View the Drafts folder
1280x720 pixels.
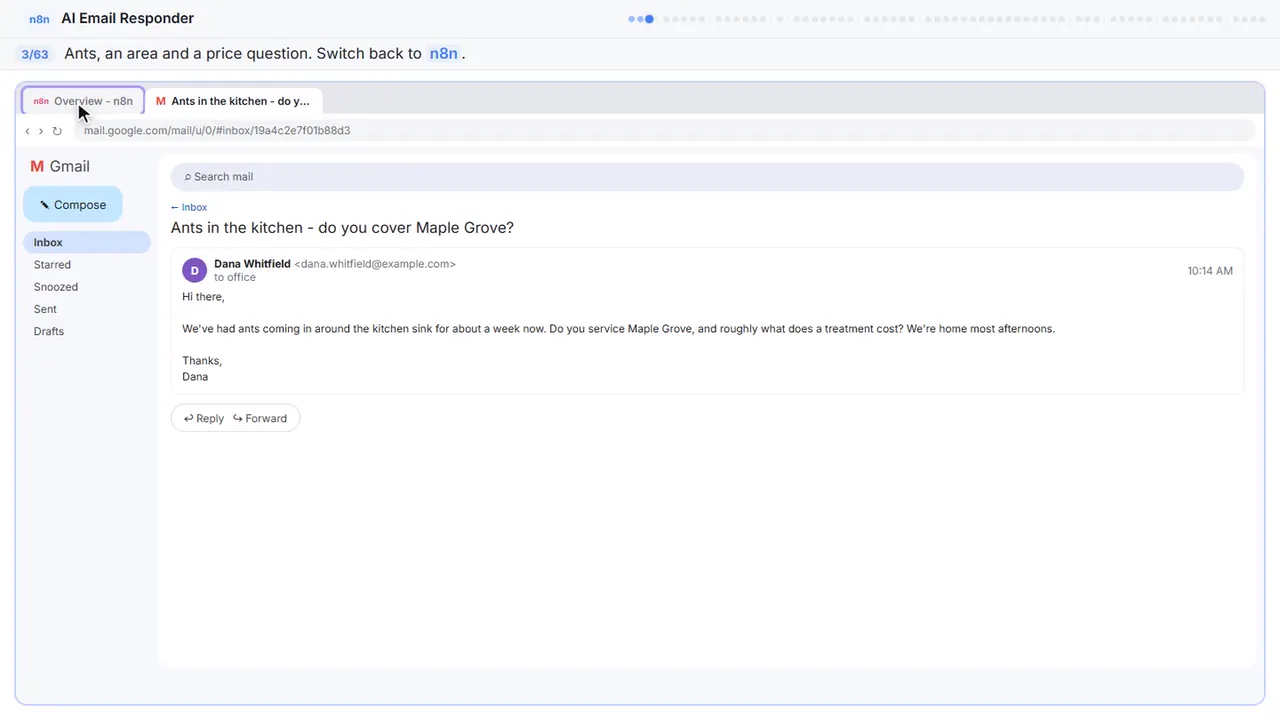[x=87, y=331]
